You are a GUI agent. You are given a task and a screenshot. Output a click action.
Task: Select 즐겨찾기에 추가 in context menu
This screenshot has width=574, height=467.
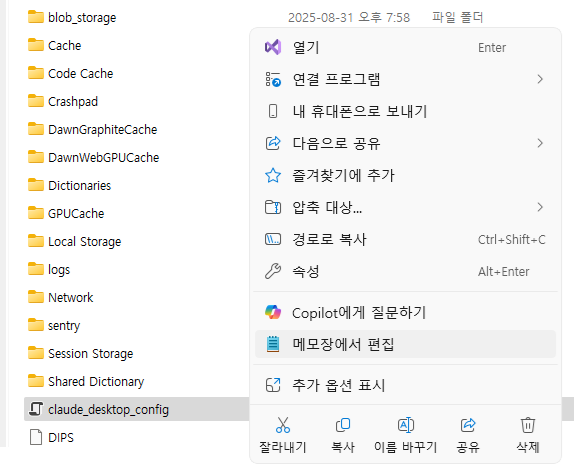pyautogui.click(x=406, y=175)
